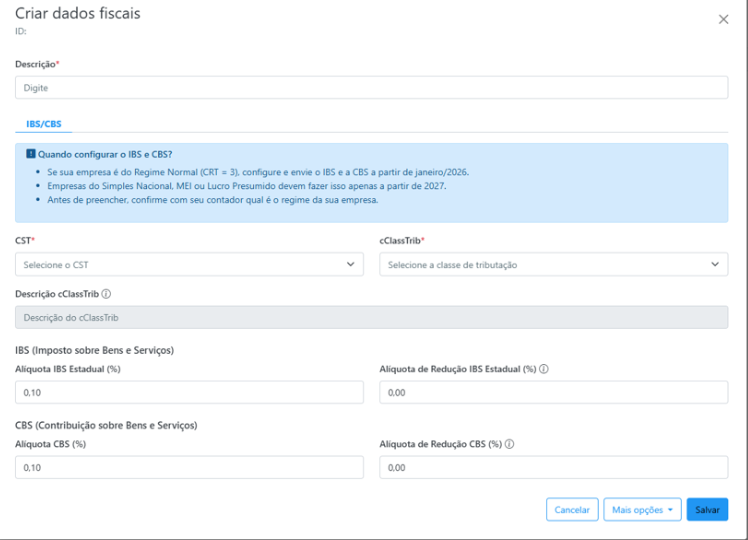Click info icon next to Redução IBS Estadual

pos(544,369)
